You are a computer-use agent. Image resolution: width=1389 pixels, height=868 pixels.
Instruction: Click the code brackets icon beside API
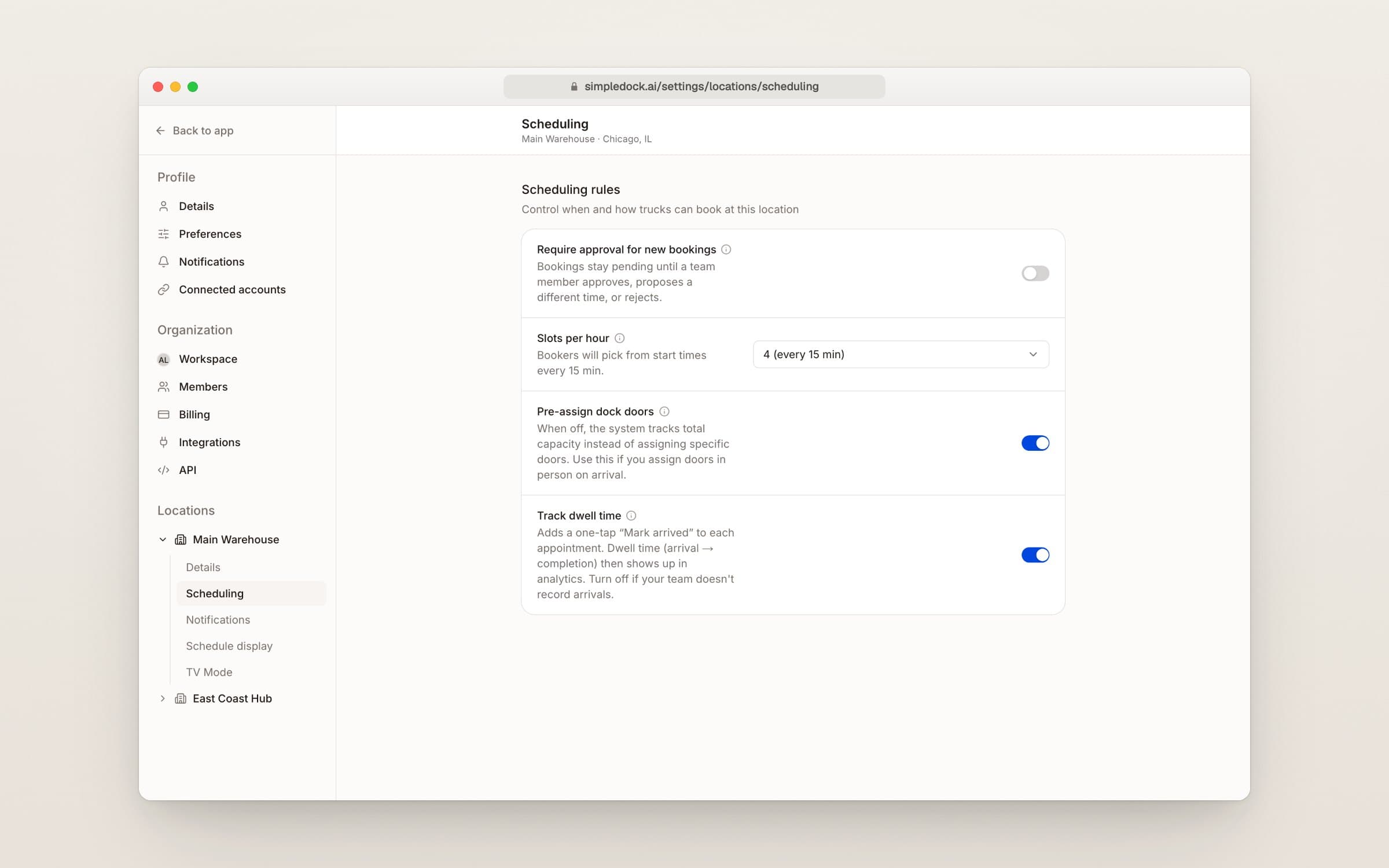point(164,470)
